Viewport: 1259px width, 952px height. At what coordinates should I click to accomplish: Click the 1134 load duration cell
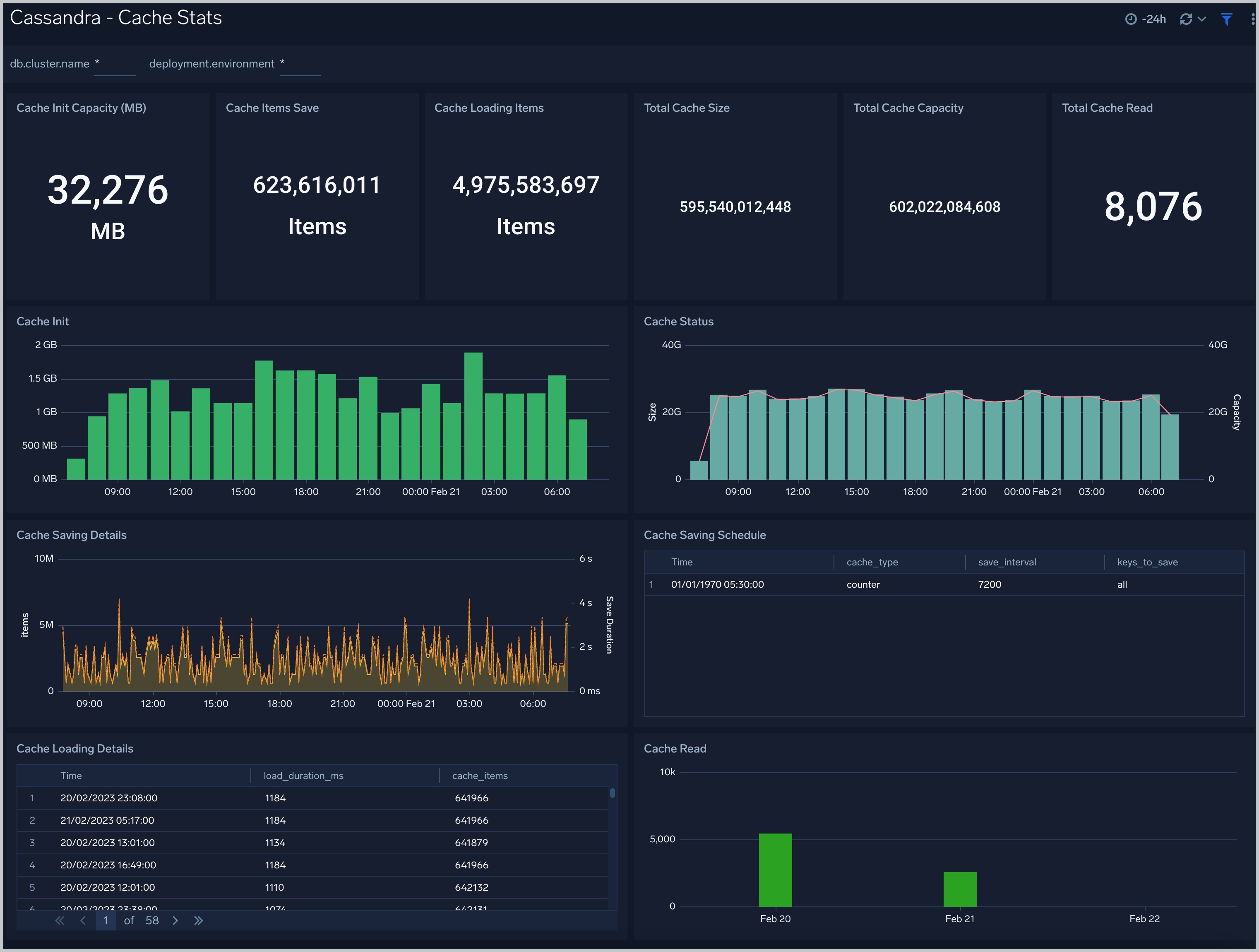(x=275, y=843)
